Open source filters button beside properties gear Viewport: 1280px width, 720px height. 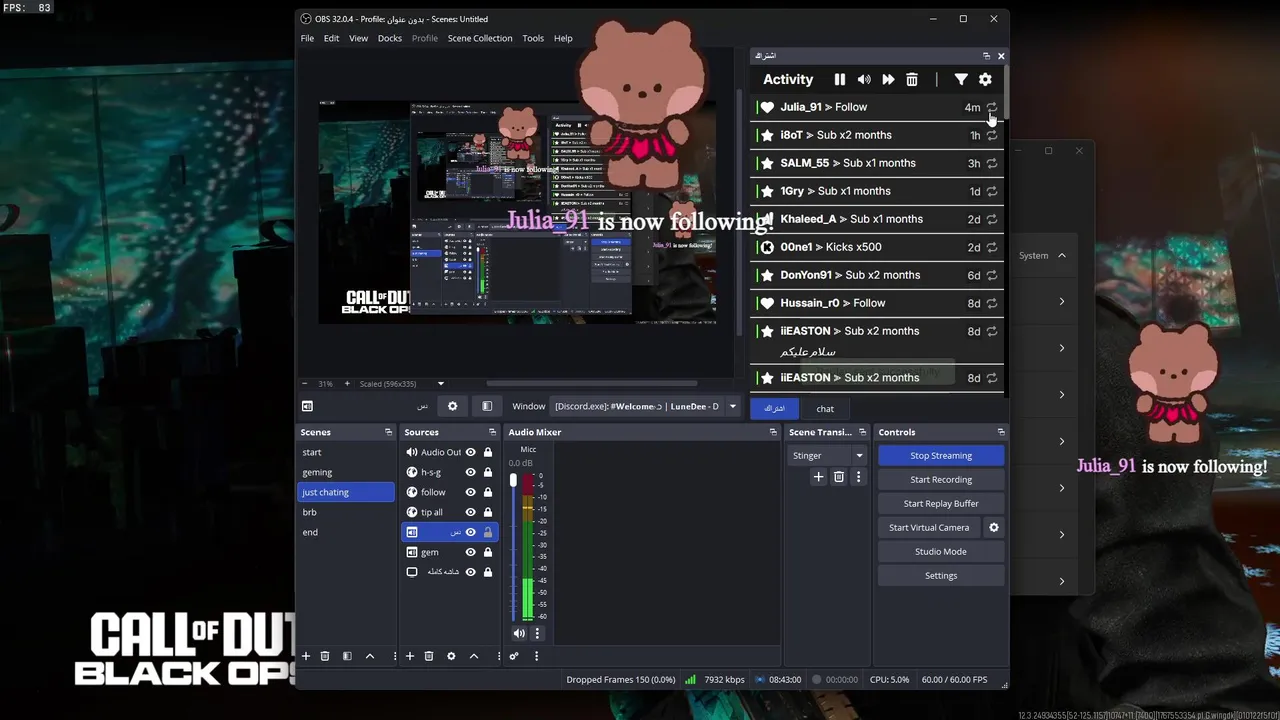[487, 406]
